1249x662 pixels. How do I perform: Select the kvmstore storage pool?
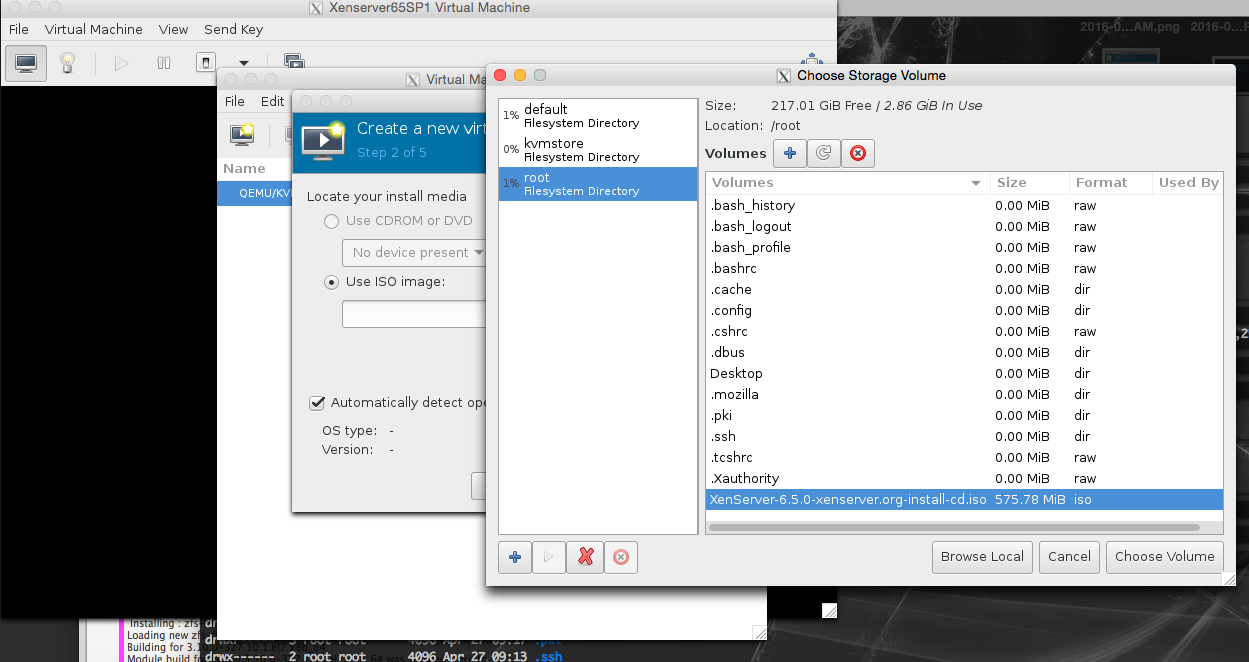[x=598, y=150]
